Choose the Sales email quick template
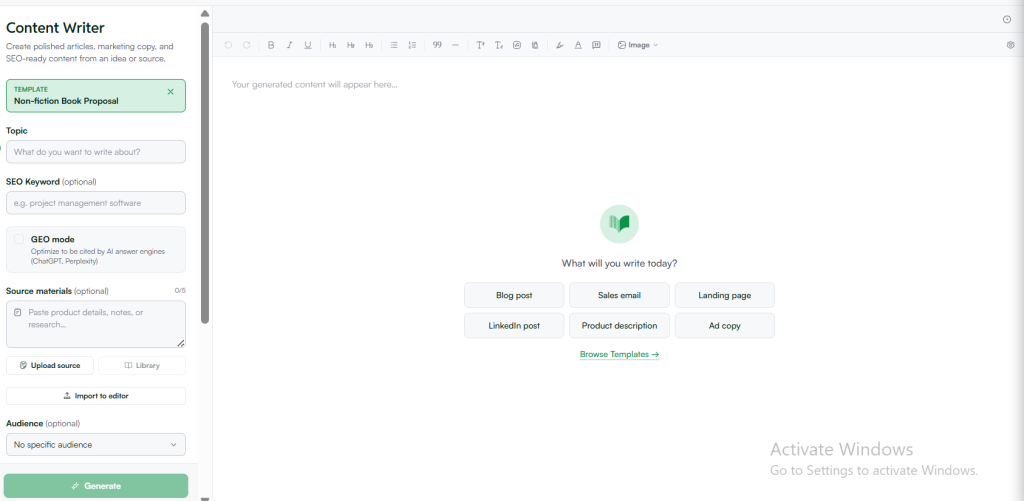 (x=619, y=295)
